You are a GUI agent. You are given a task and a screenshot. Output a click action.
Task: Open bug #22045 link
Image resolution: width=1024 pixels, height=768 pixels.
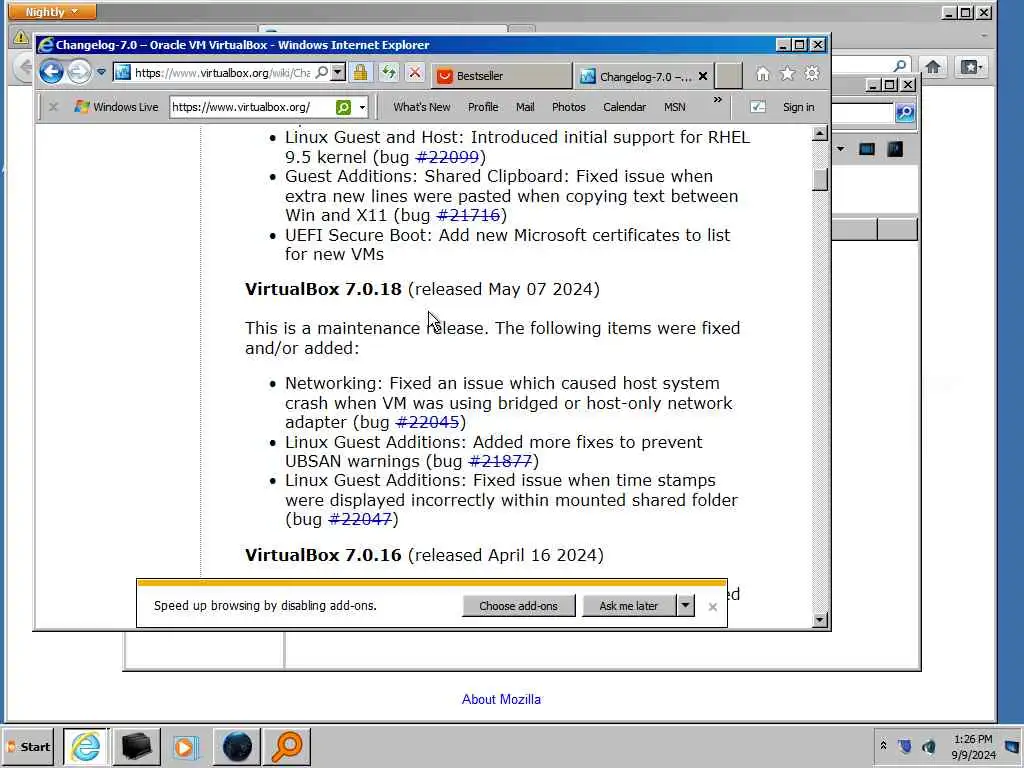pos(428,423)
